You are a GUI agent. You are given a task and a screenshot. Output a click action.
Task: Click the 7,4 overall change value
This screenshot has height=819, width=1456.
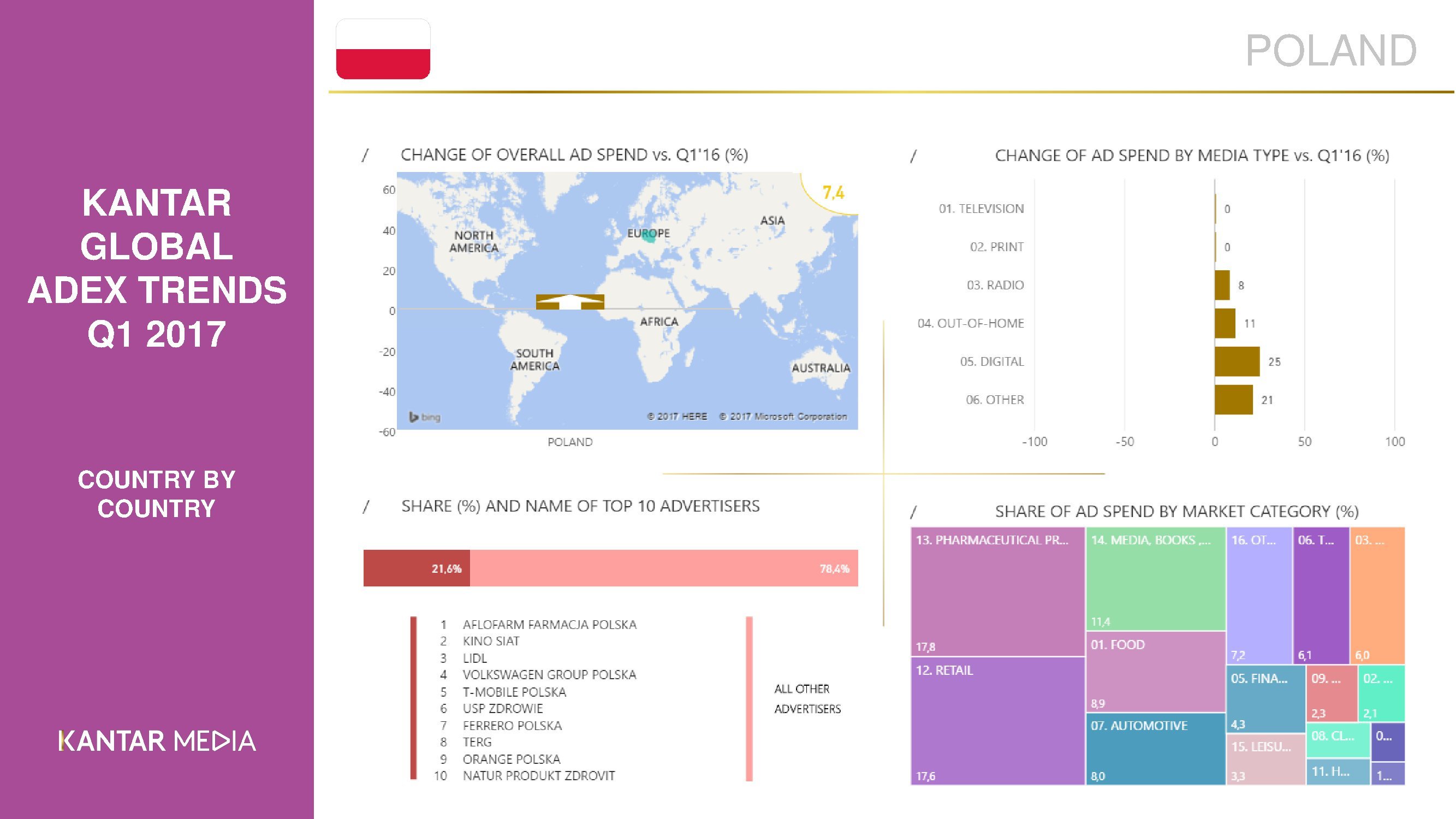pos(833,193)
